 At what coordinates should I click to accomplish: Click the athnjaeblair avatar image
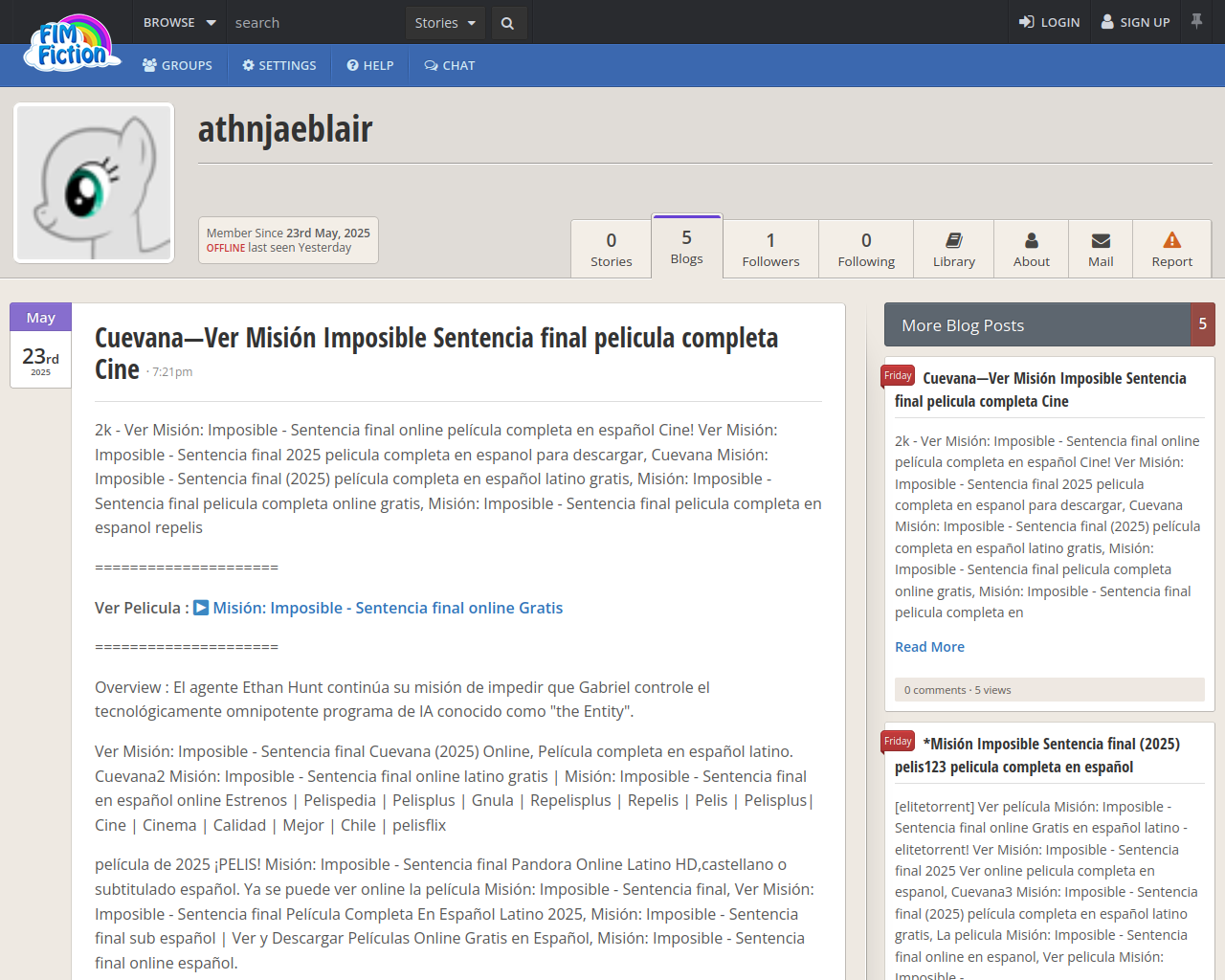point(94,183)
